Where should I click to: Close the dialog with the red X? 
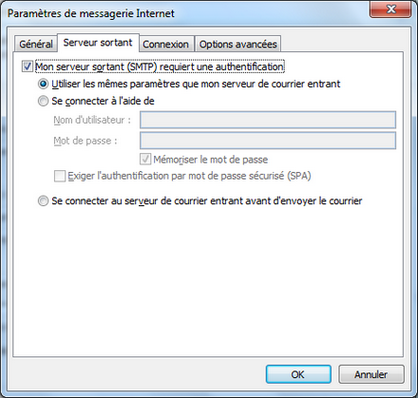pos(390,9)
